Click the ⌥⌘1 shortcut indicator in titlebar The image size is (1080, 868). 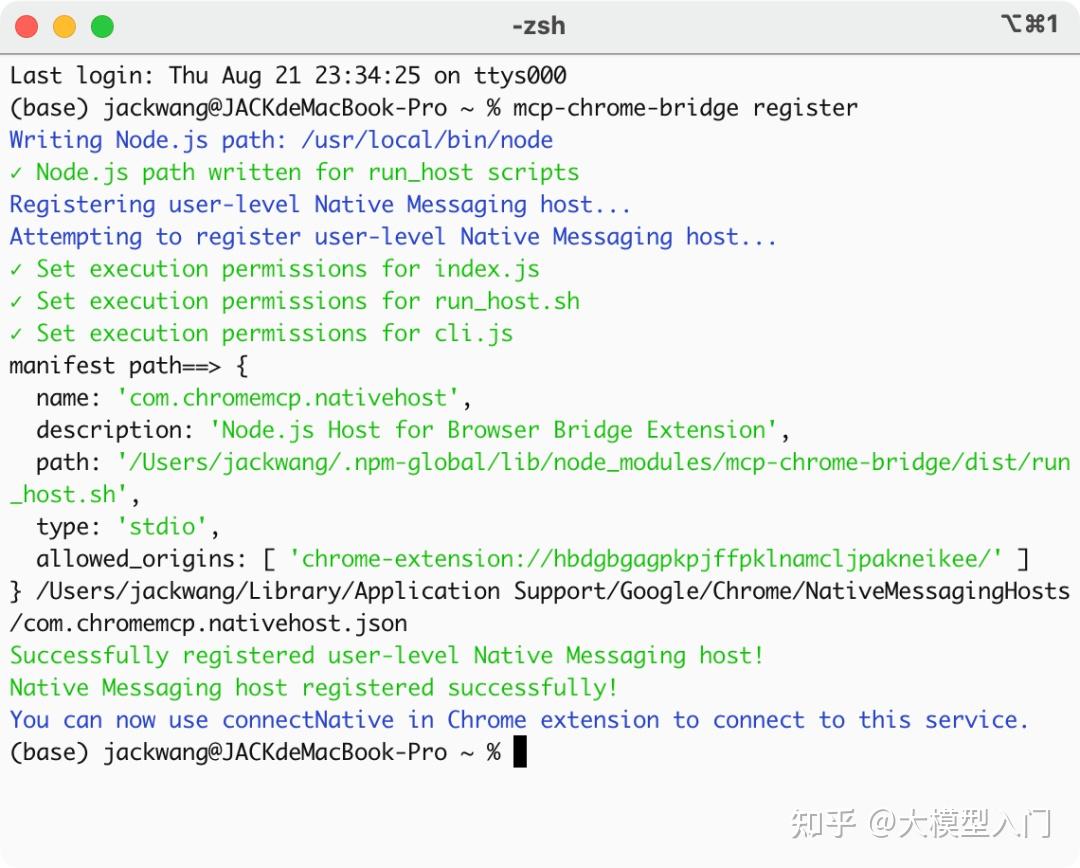point(1031,27)
